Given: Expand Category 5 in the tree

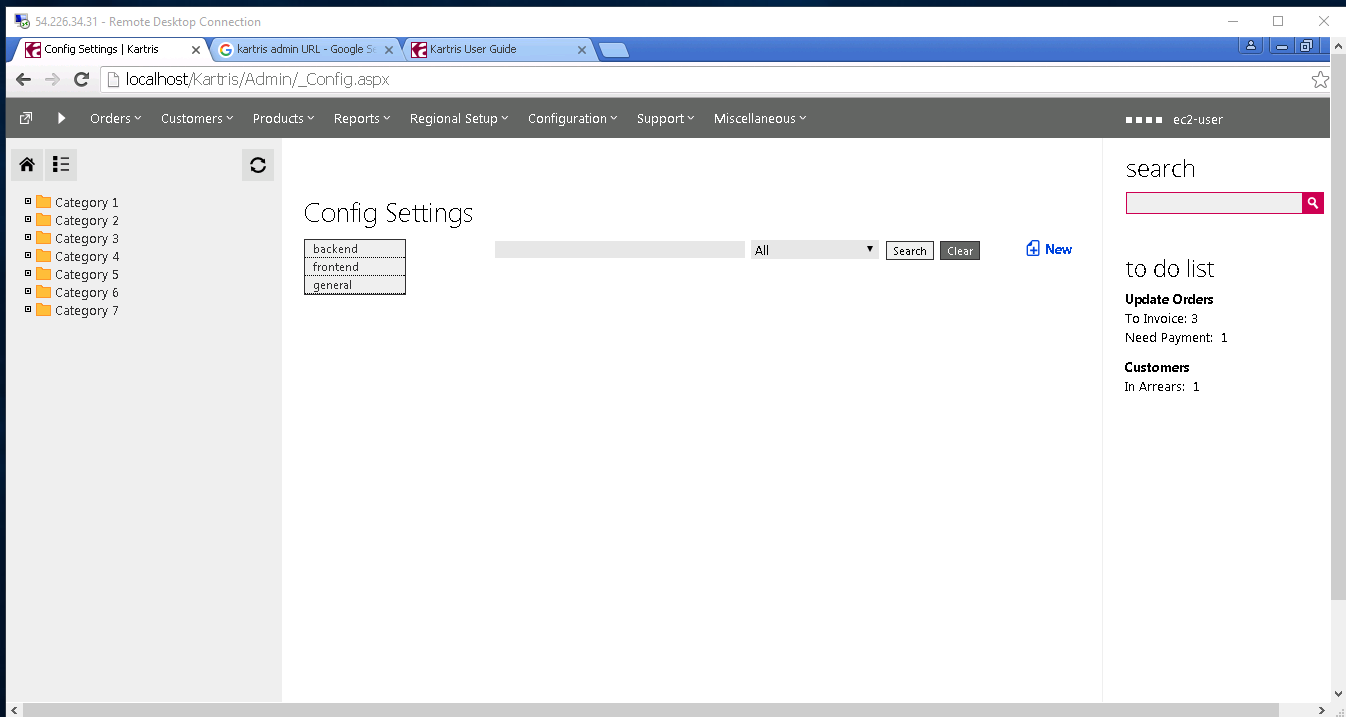Looking at the screenshot, I should pyautogui.click(x=26, y=274).
